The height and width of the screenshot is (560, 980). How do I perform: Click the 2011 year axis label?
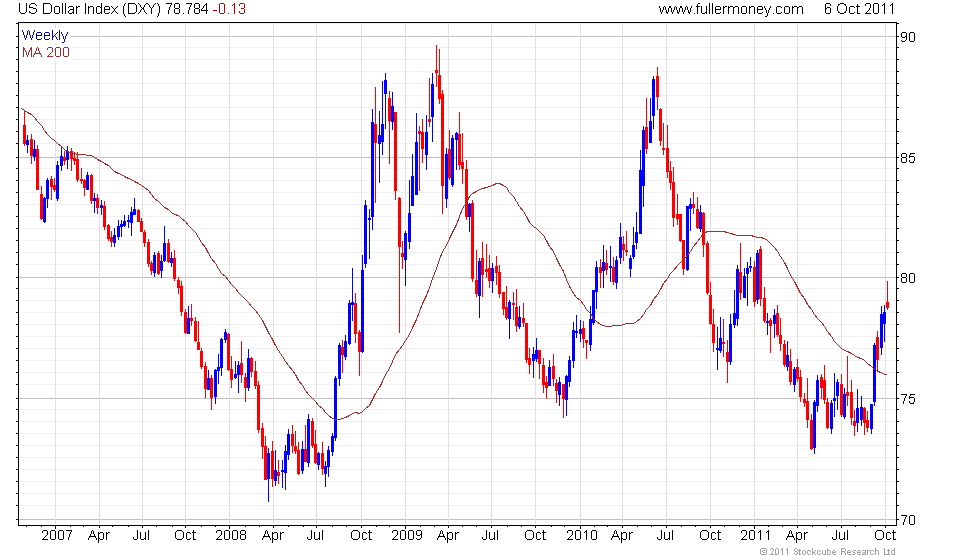tap(755, 536)
